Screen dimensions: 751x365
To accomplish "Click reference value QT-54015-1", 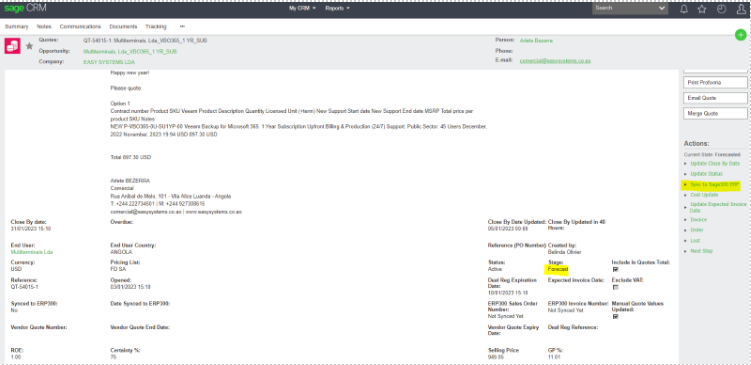I will coord(24,287).
